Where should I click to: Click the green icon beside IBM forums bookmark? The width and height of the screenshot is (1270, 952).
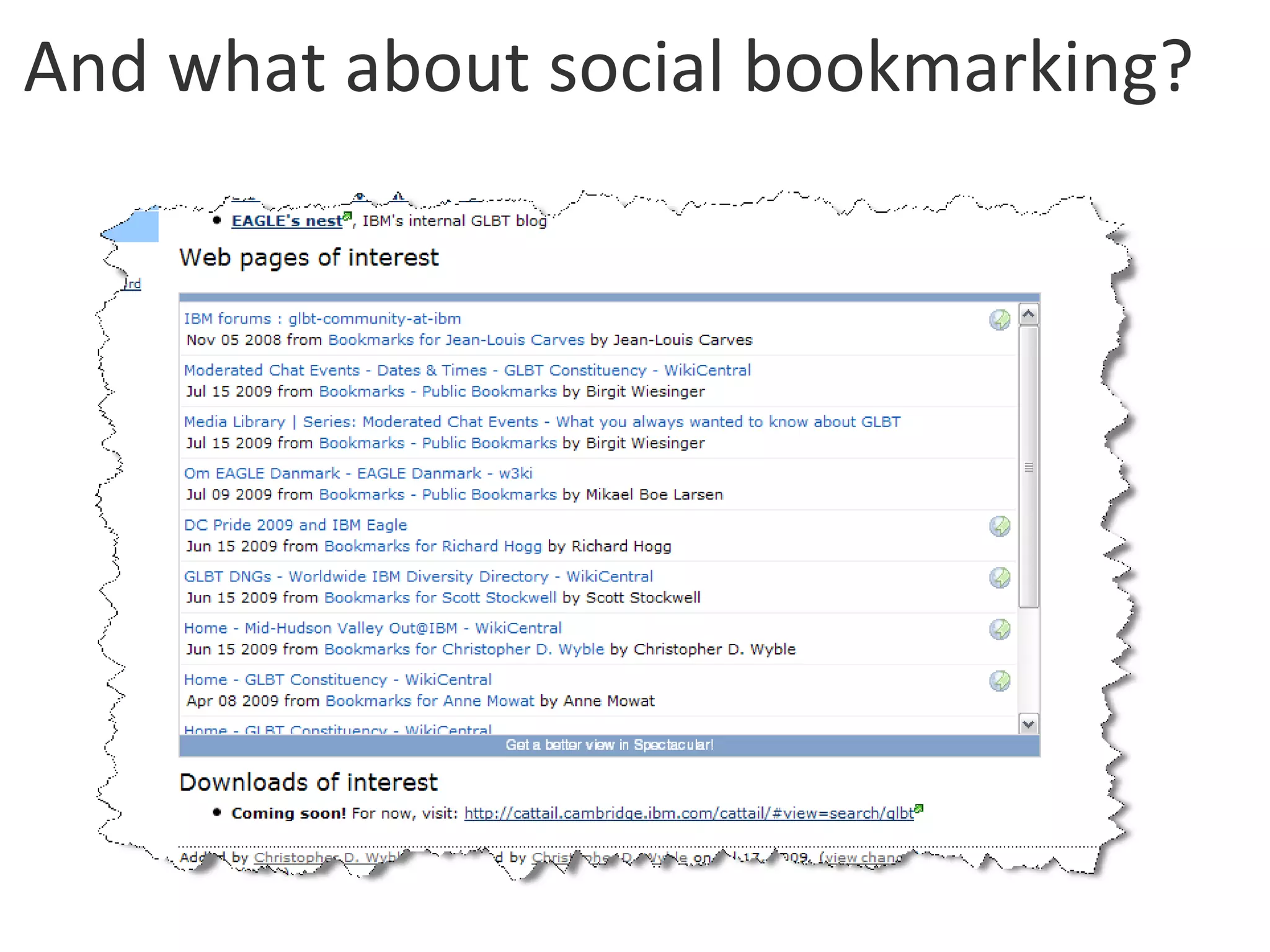click(999, 320)
